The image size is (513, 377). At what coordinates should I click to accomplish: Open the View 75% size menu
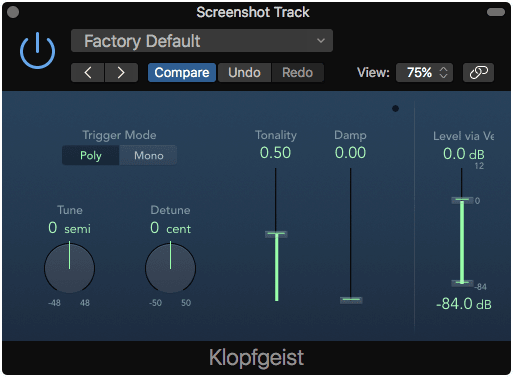pyautogui.click(x=424, y=72)
